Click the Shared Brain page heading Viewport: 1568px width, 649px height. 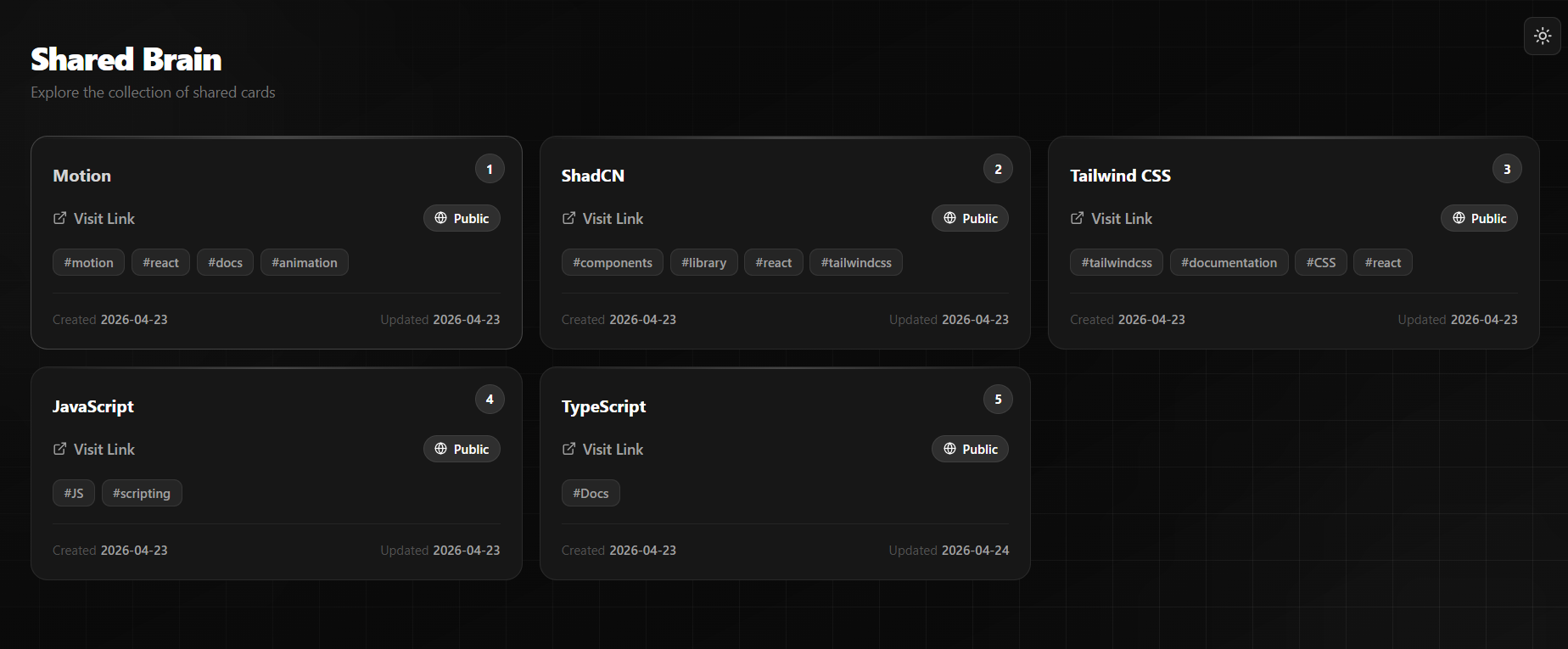[126, 59]
